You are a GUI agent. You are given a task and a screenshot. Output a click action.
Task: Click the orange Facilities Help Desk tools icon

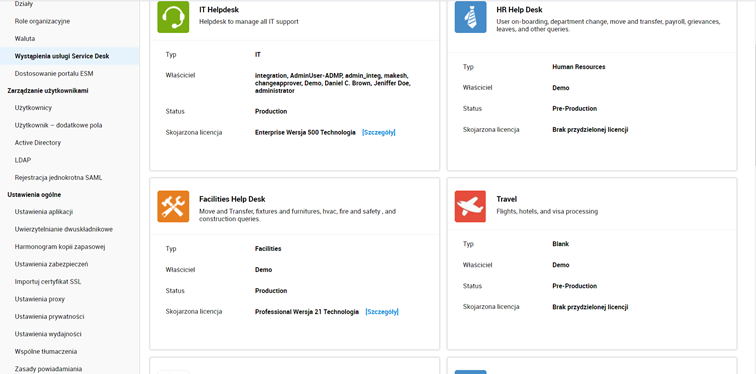coord(173,207)
